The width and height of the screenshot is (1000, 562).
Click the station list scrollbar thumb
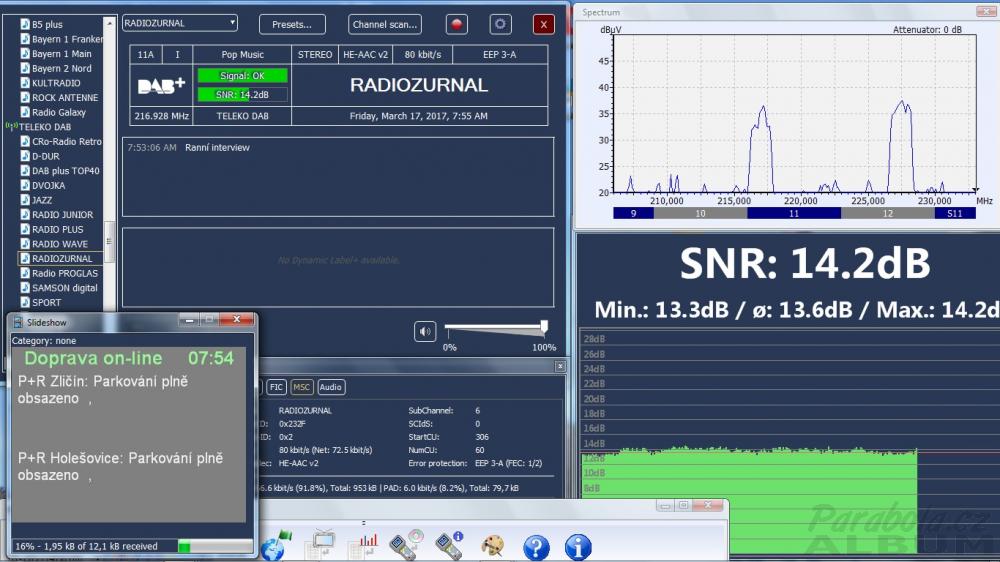point(110,242)
